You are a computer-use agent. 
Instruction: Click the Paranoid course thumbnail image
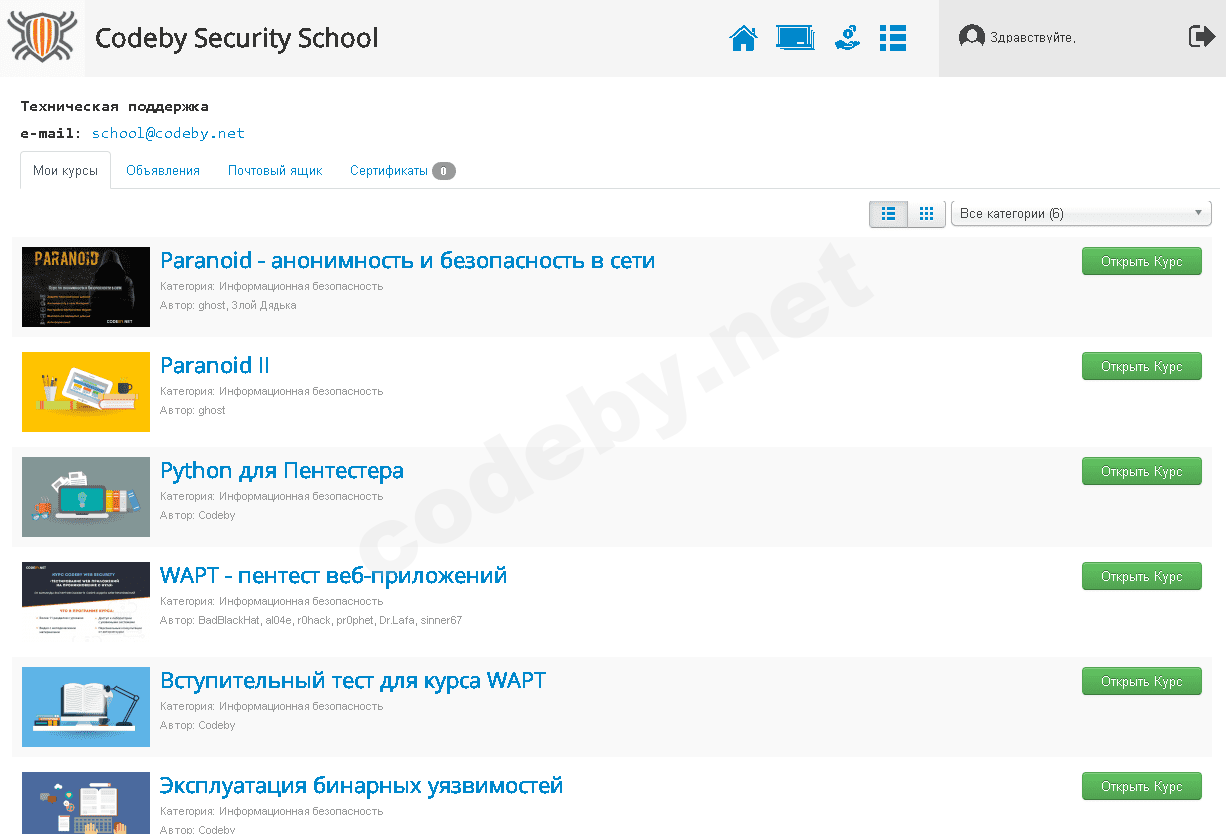86,287
